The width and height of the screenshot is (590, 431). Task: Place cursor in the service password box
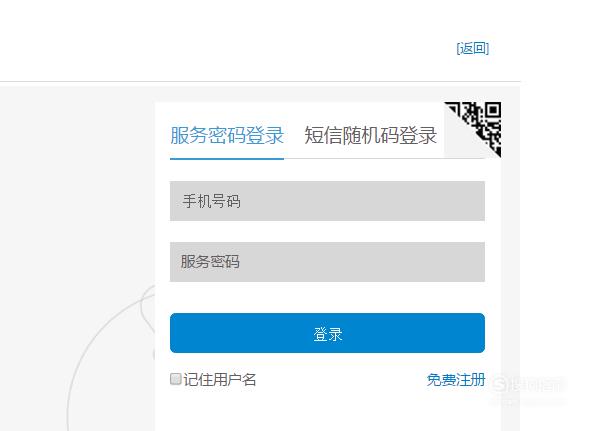327,262
